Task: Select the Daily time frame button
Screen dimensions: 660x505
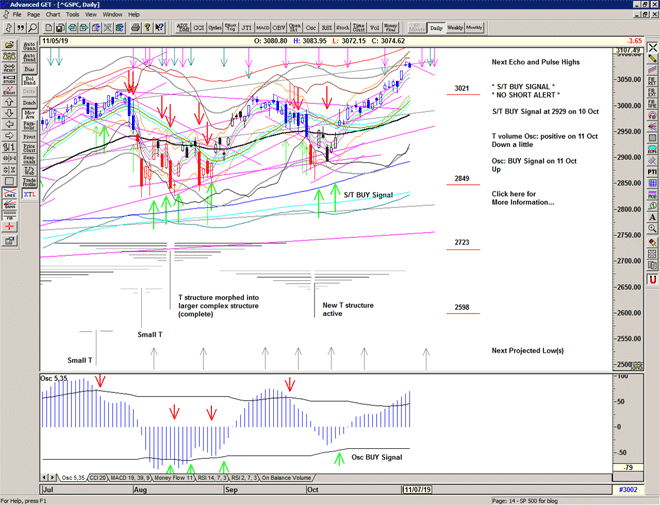Action: 435,28
